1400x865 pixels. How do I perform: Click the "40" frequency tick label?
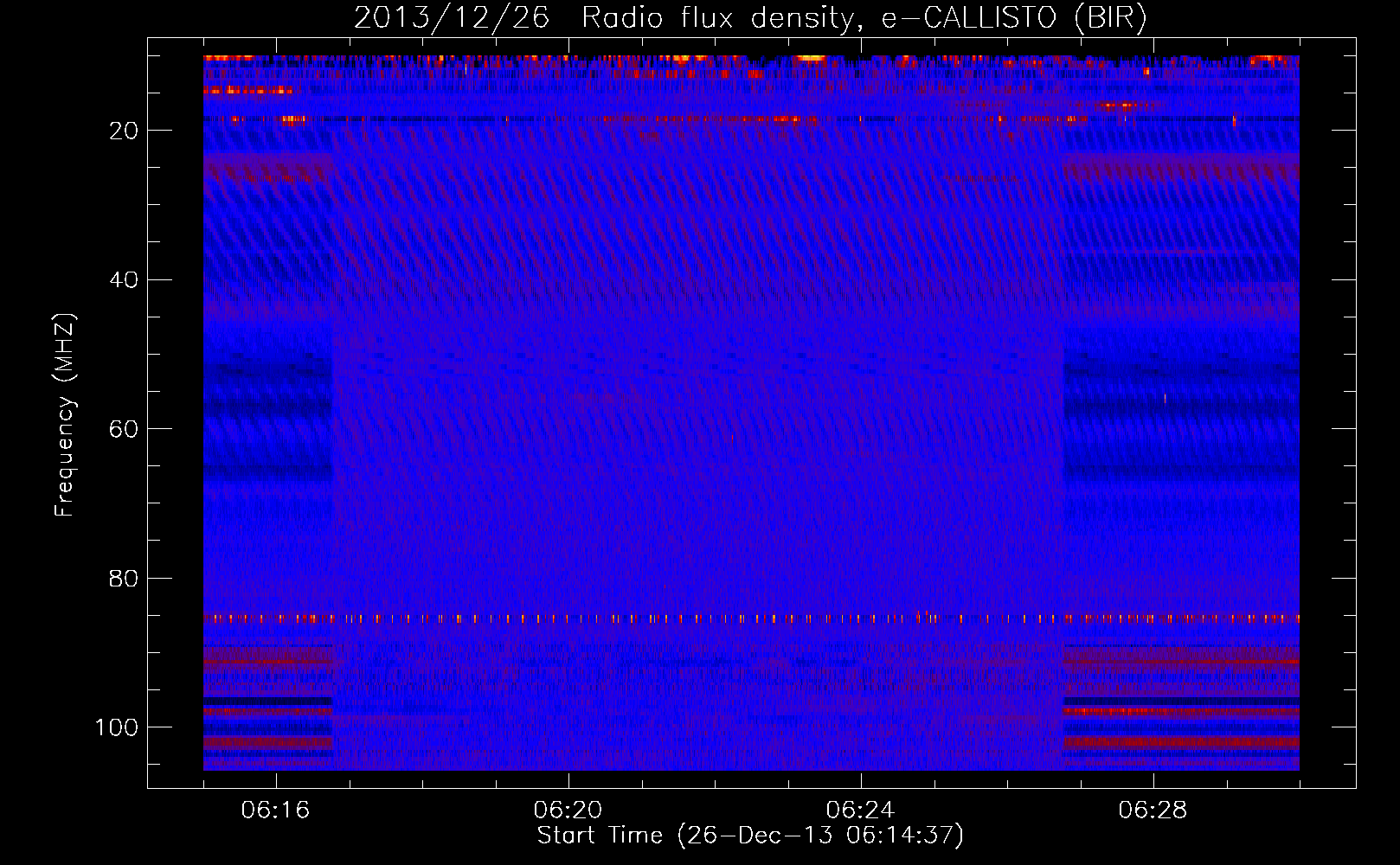click(x=125, y=280)
